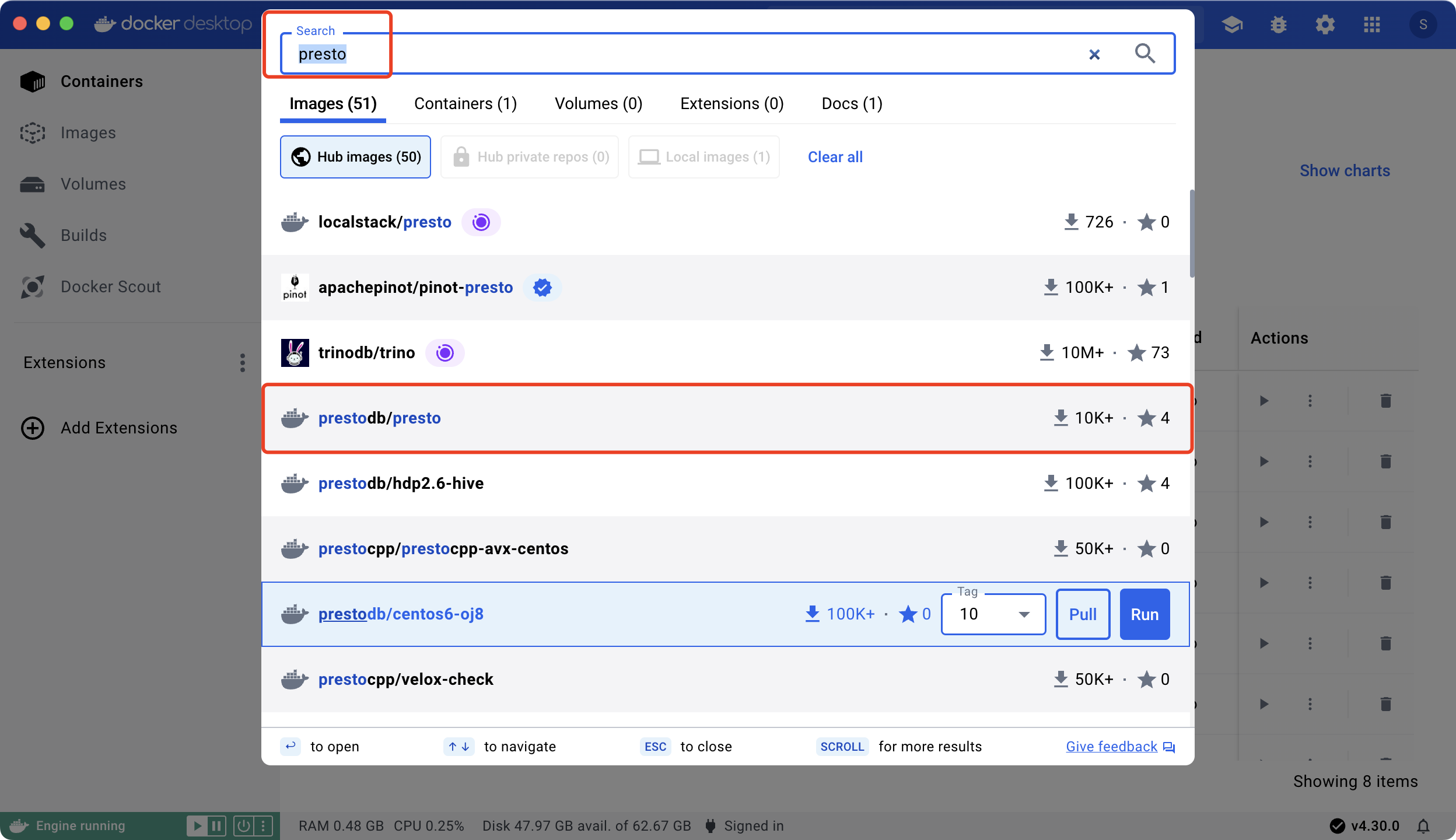Click the localstack/presto whale icon

(295, 222)
